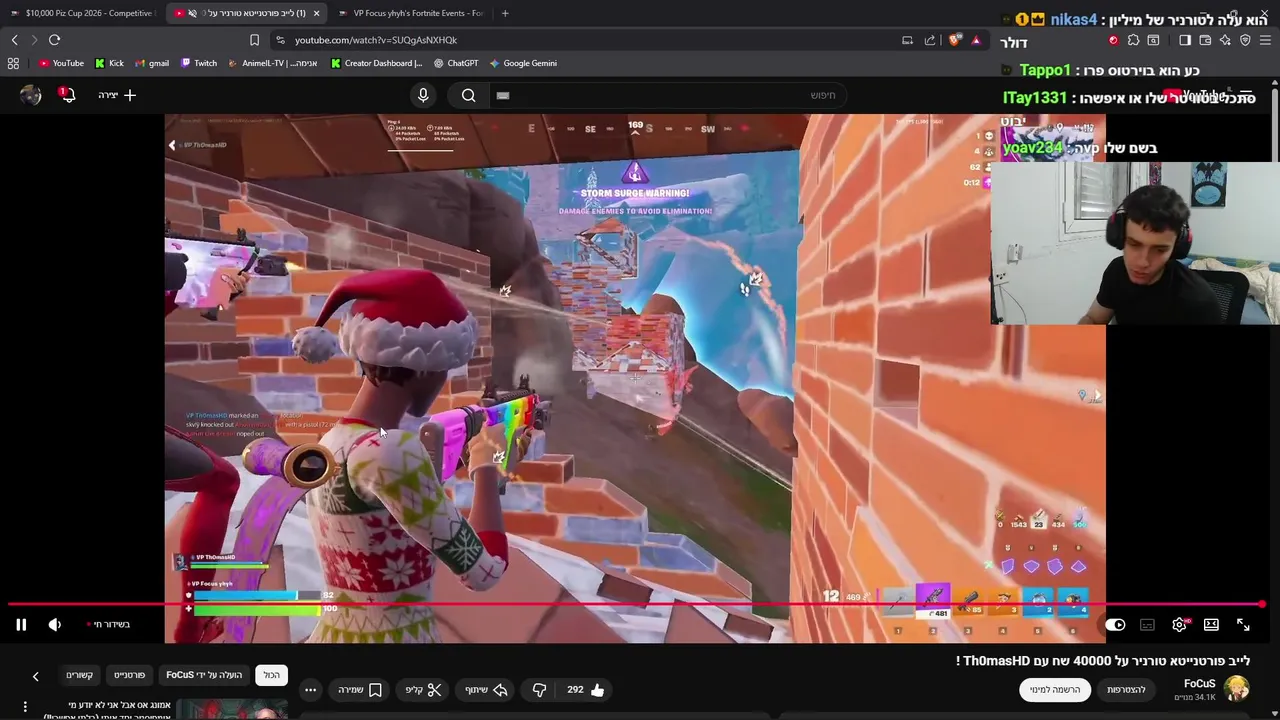
Task: Cast or screen icon in address bar
Action: [907, 40]
